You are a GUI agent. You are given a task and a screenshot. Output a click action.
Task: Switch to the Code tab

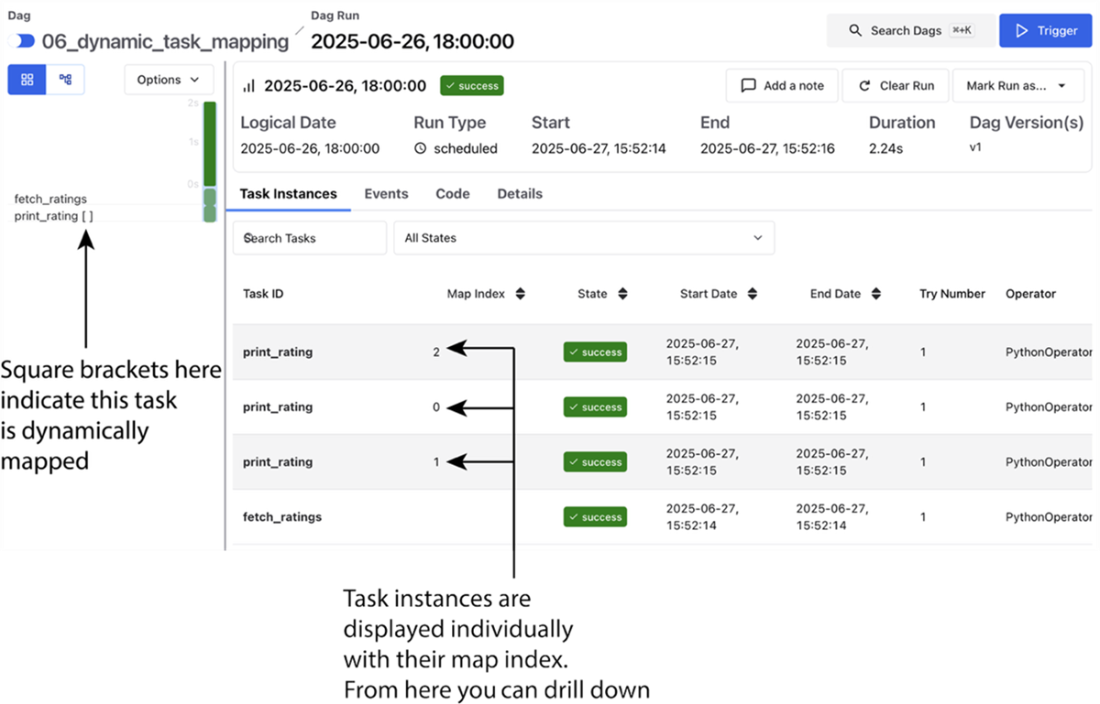[x=452, y=194]
